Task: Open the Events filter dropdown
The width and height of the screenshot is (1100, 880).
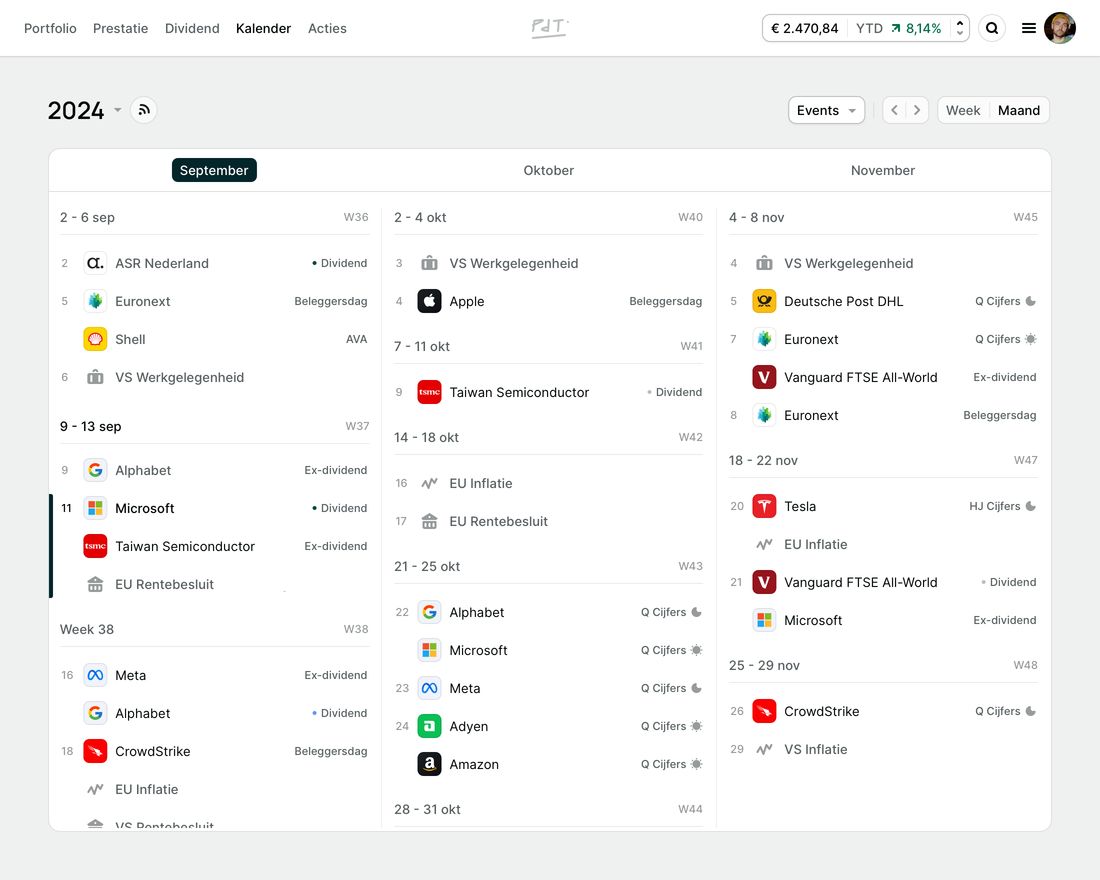Action: (826, 110)
